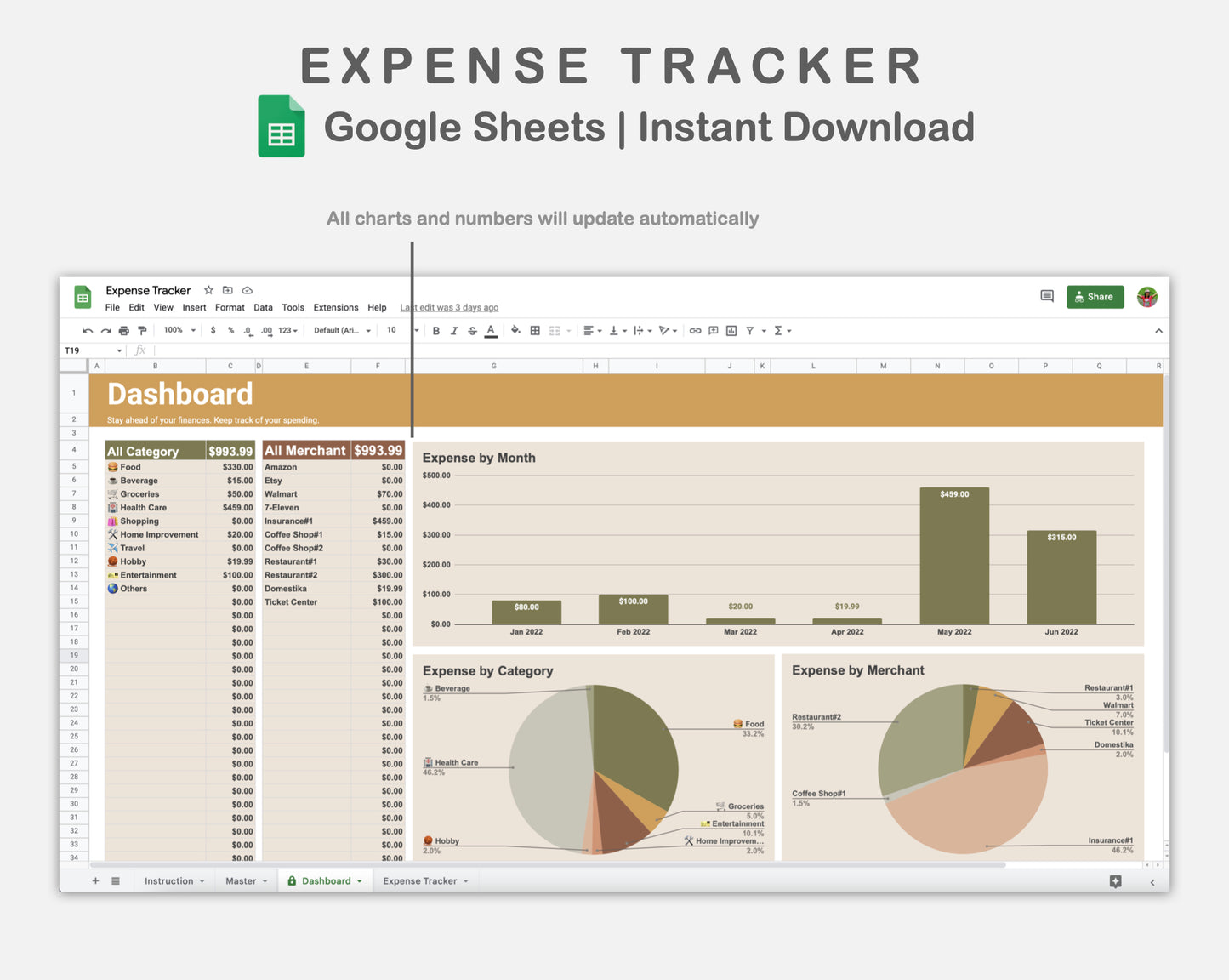Insert a comment using the toolbar icon
Viewport: 1229px width, 980px height.
point(713,330)
